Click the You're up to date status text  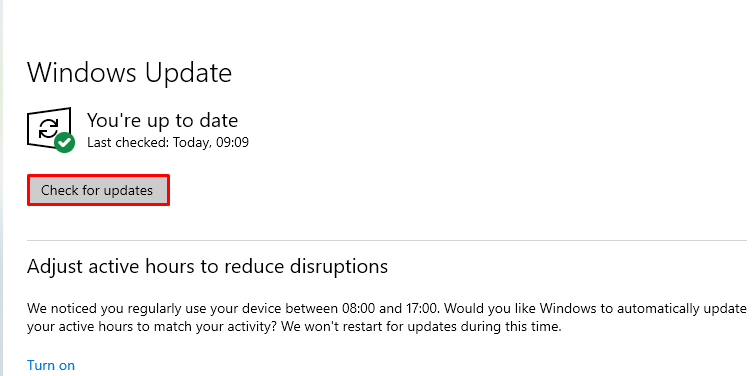(162, 120)
